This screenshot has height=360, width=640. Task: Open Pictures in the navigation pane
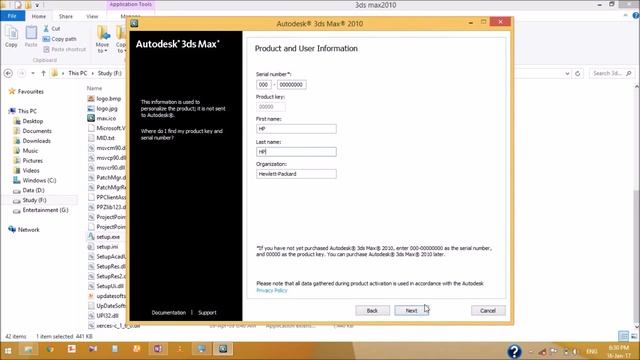[x=32, y=161]
